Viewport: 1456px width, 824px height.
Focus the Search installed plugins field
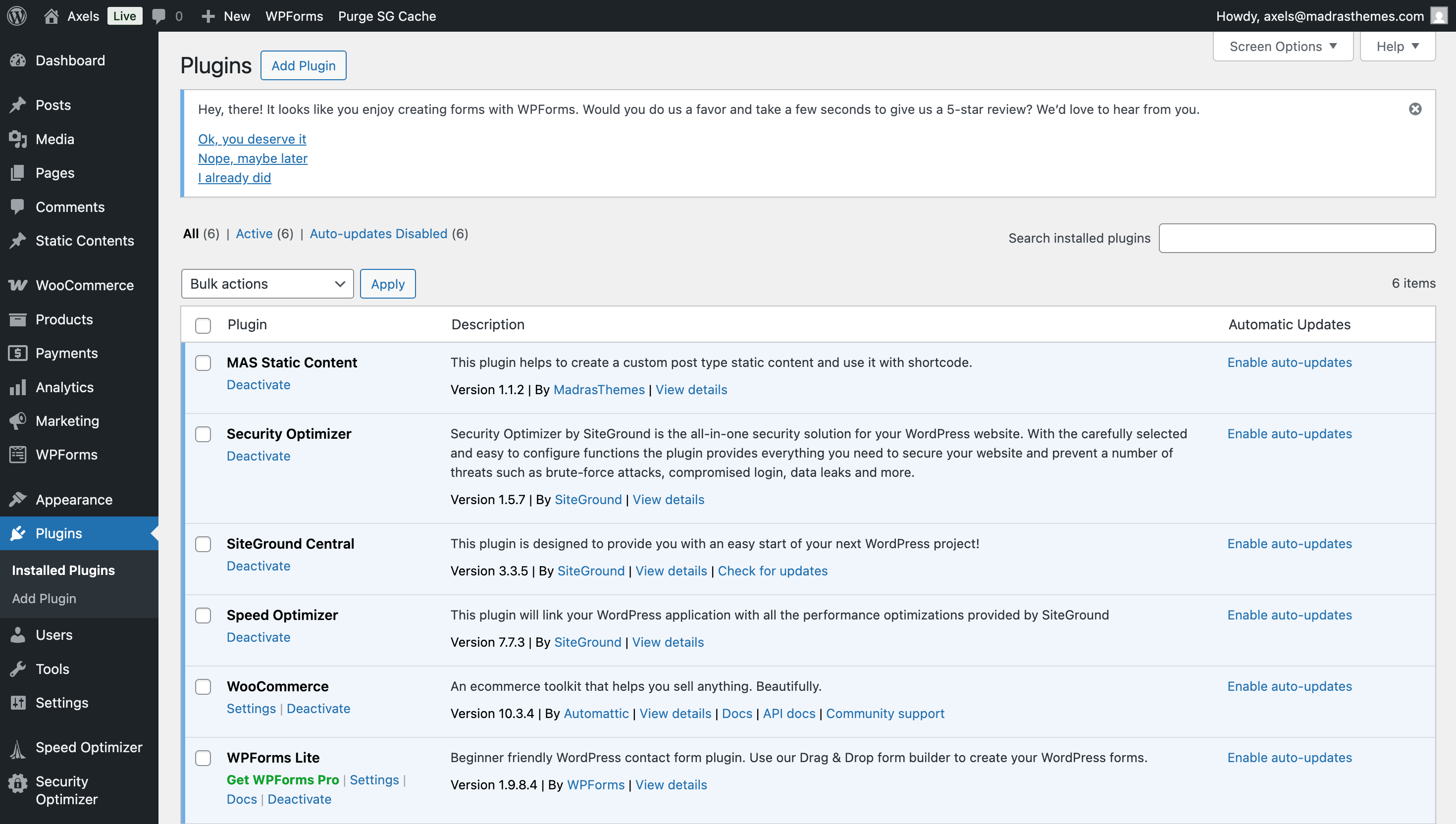1297,238
